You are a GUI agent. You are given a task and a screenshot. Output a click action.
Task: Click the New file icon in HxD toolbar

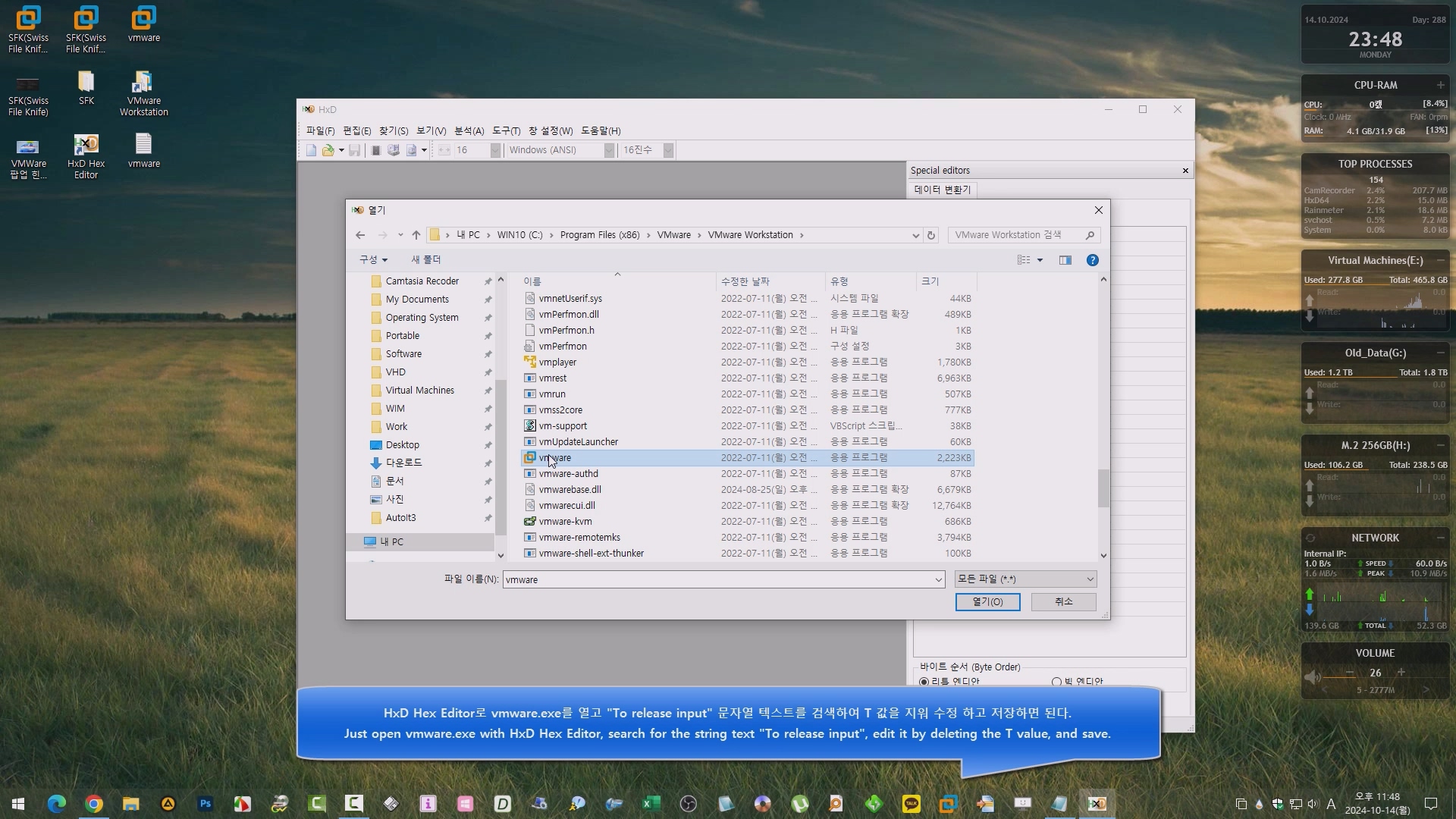pos(311,150)
